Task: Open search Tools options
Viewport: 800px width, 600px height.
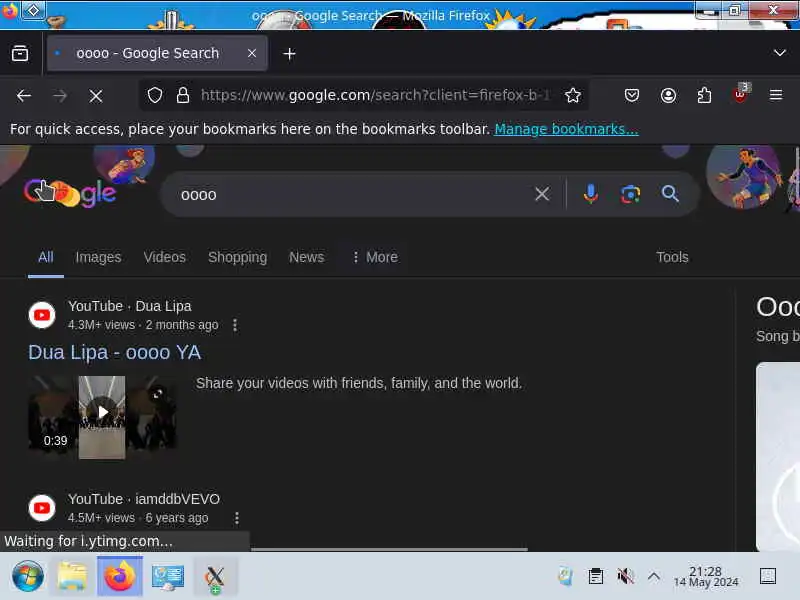Action: coord(672,257)
